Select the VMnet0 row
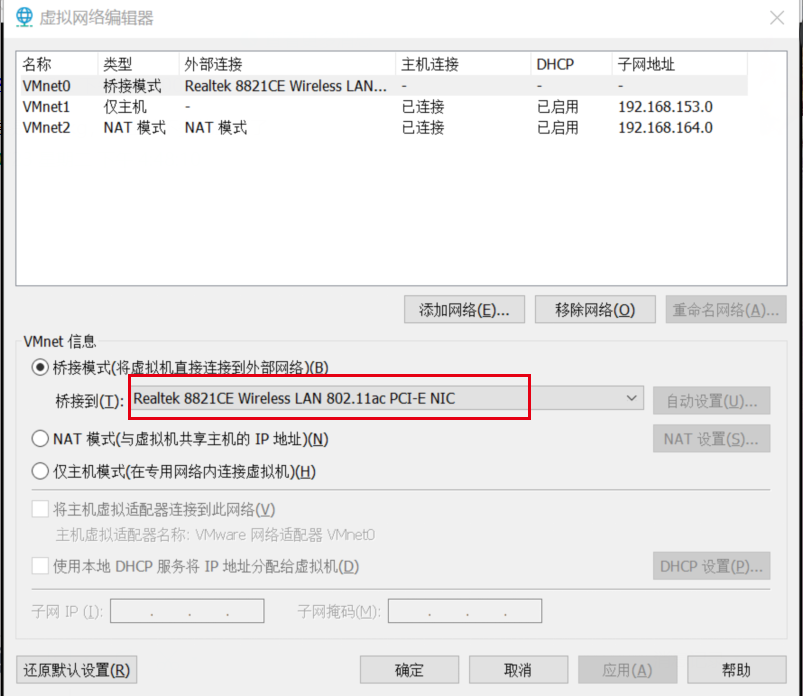803x696 pixels. tap(383, 86)
